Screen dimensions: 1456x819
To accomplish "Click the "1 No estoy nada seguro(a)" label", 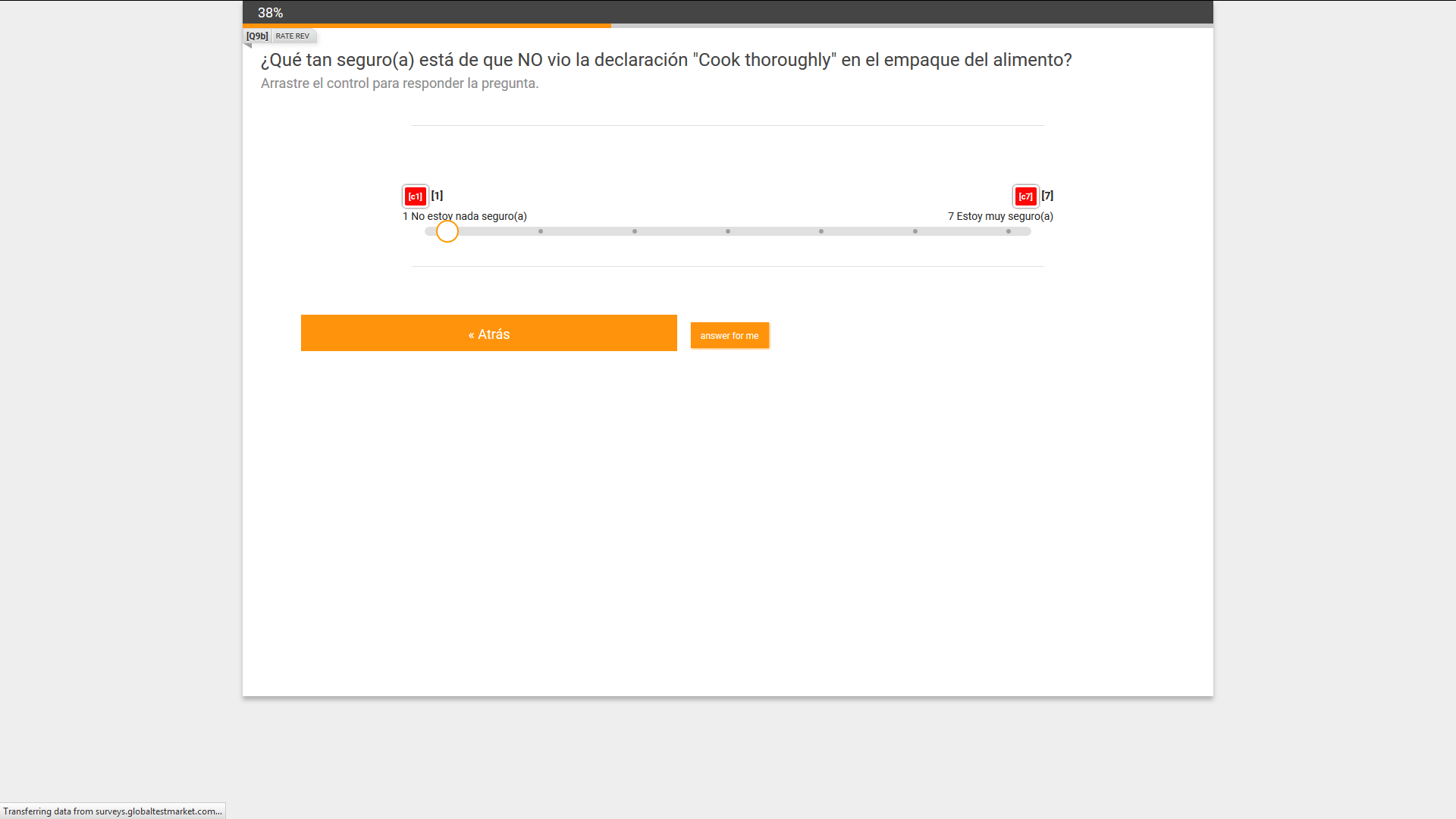I will [x=465, y=216].
